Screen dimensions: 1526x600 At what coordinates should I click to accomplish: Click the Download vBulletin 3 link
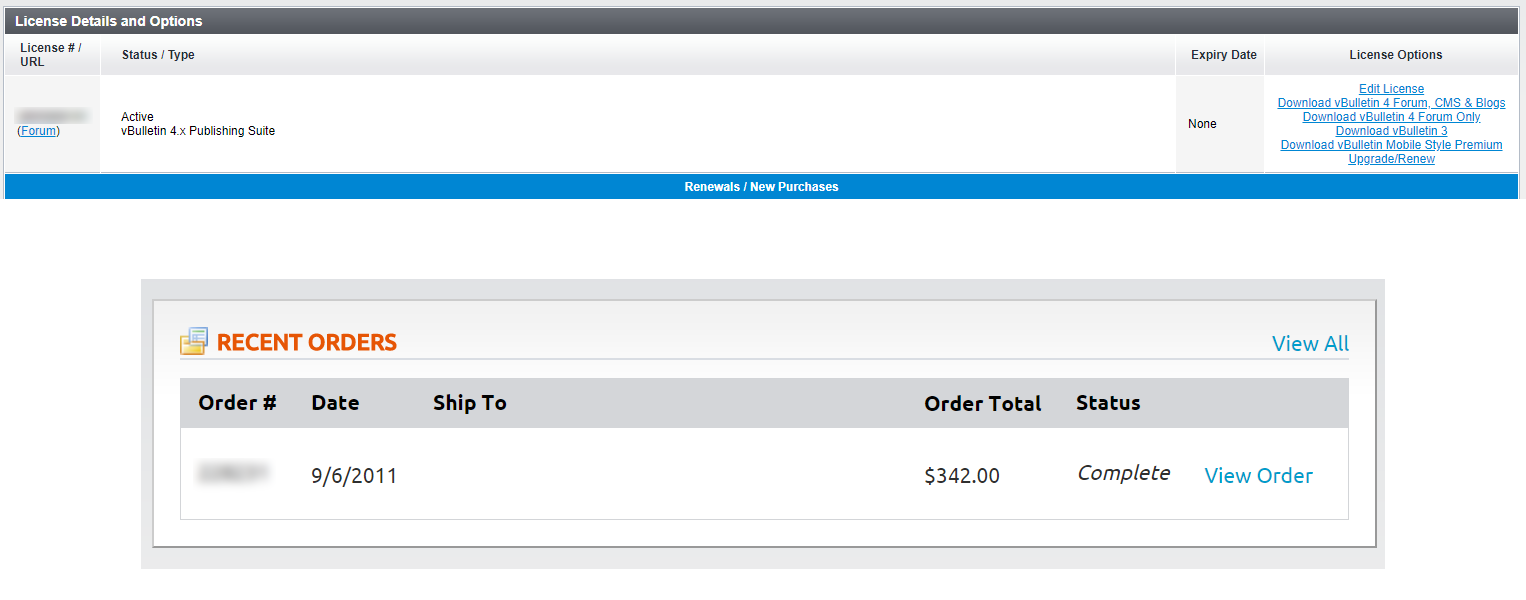[x=1391, y=131]
